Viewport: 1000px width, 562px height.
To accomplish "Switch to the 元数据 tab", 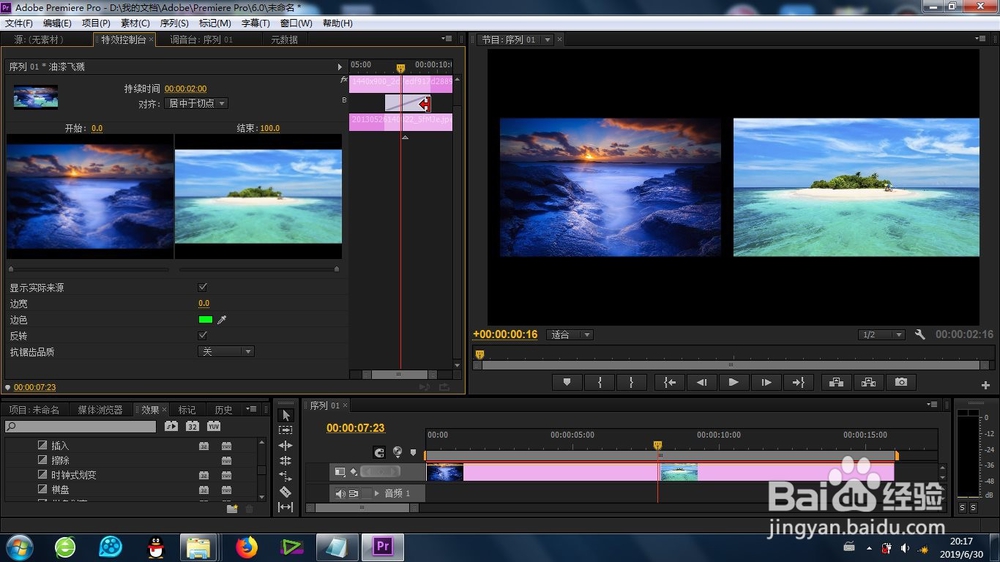I will 284,40.
